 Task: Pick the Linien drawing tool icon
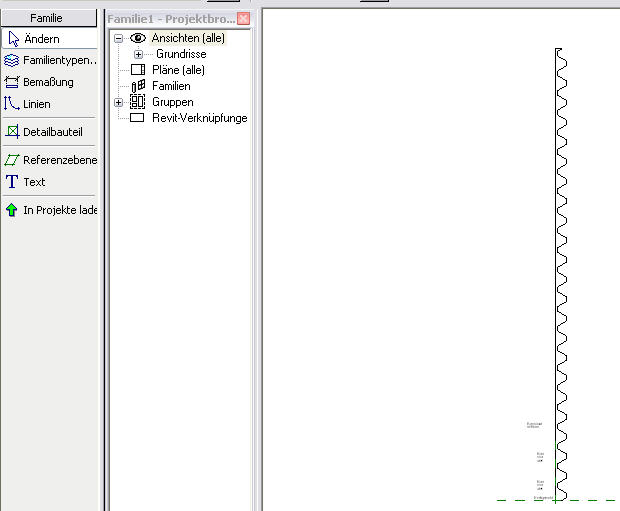click(x=11, y=103)
